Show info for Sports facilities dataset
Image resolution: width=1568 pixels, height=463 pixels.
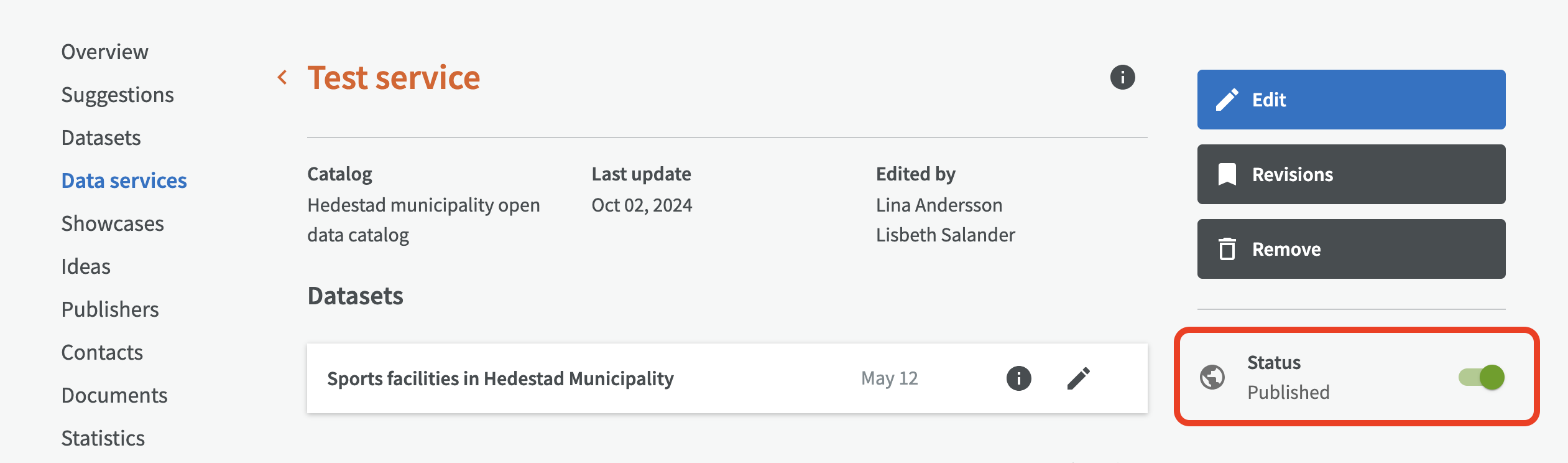click(x=1018, y=378)
